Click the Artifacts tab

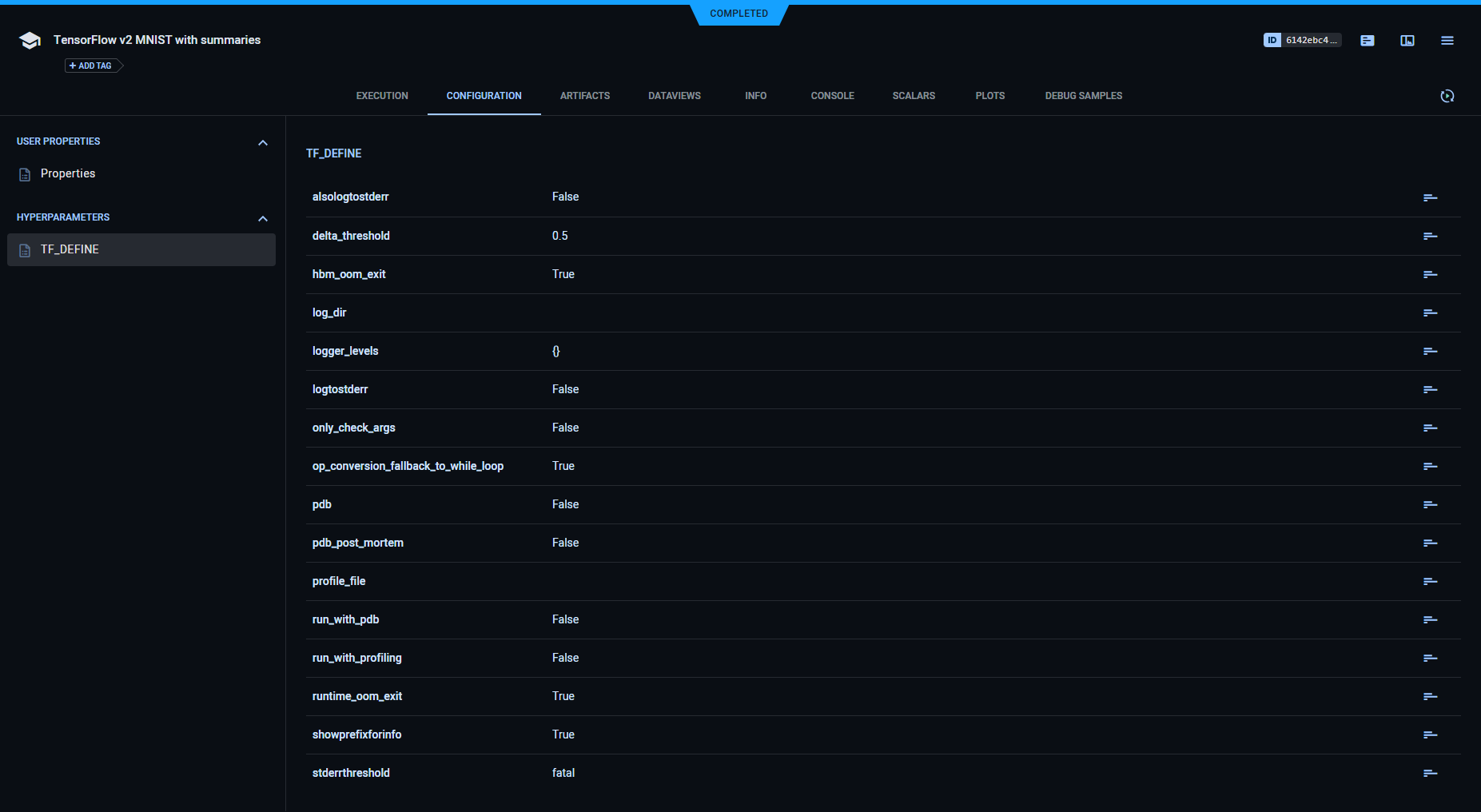point(584,96)
